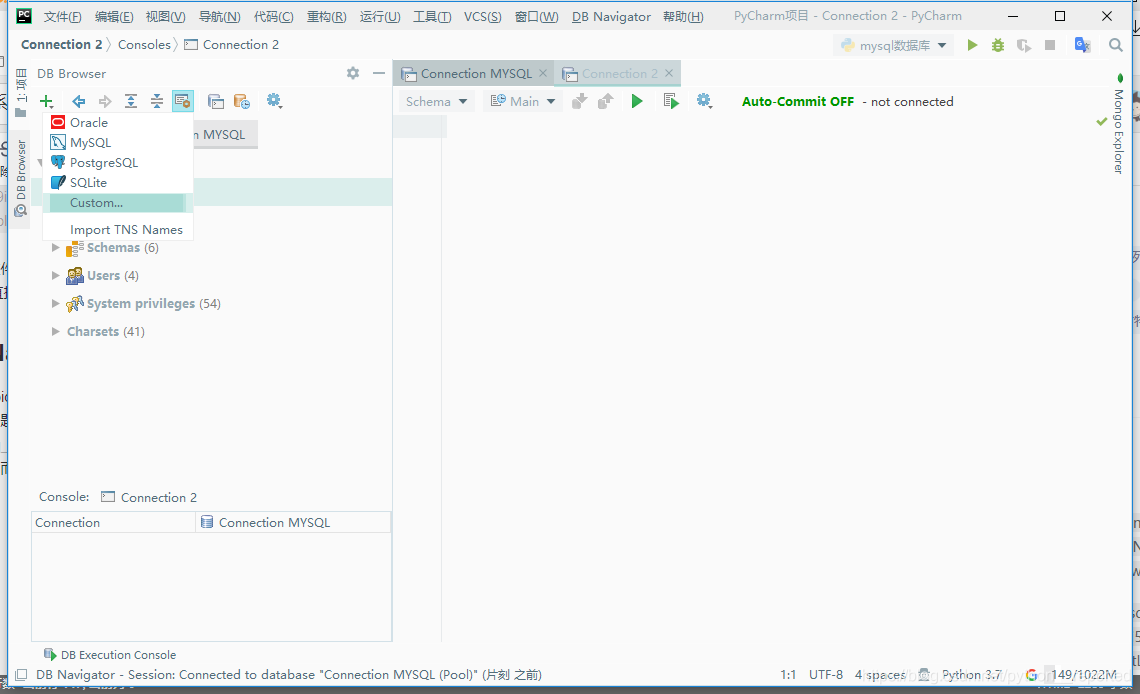Open VCS(S) menu
Screen dimensions: 1140x694
[483, 16]
